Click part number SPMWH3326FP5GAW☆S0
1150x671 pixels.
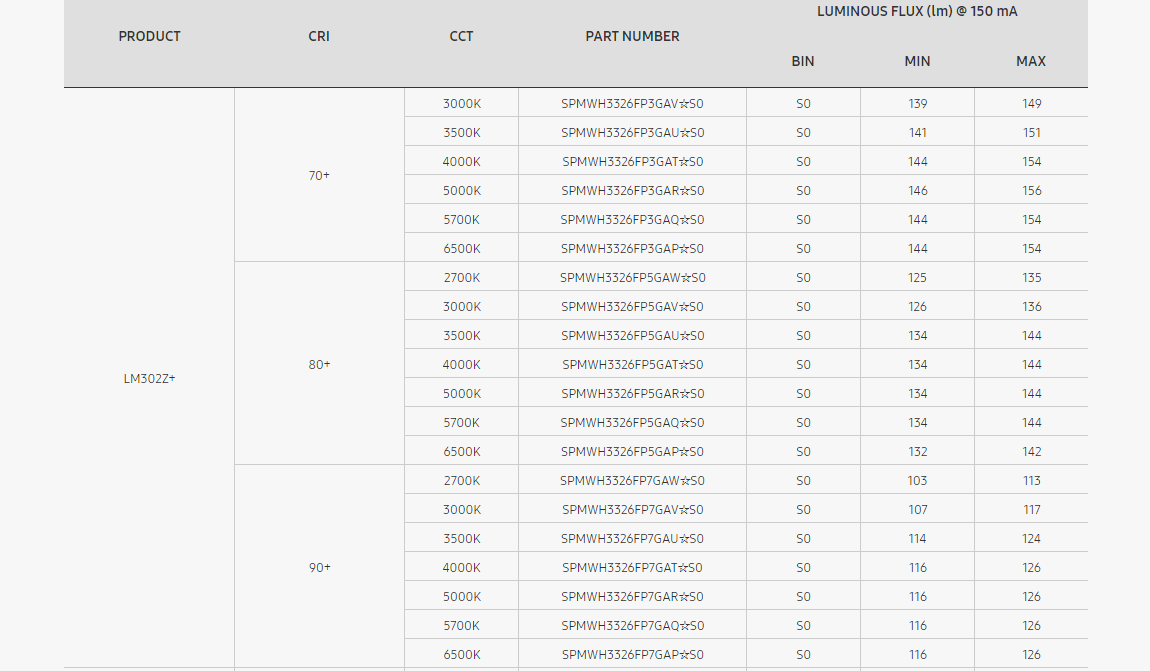632,277
